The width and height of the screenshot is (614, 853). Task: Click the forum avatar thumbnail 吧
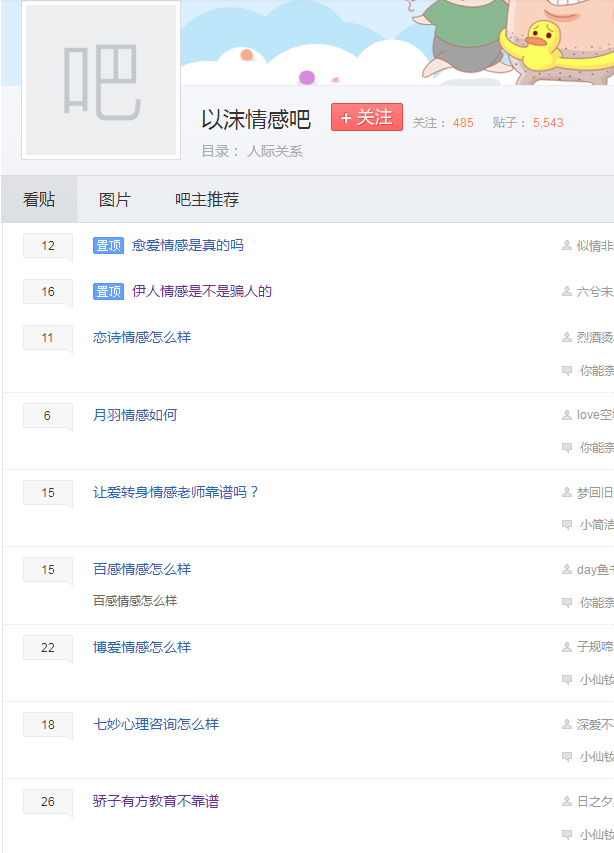click(100, 80)
